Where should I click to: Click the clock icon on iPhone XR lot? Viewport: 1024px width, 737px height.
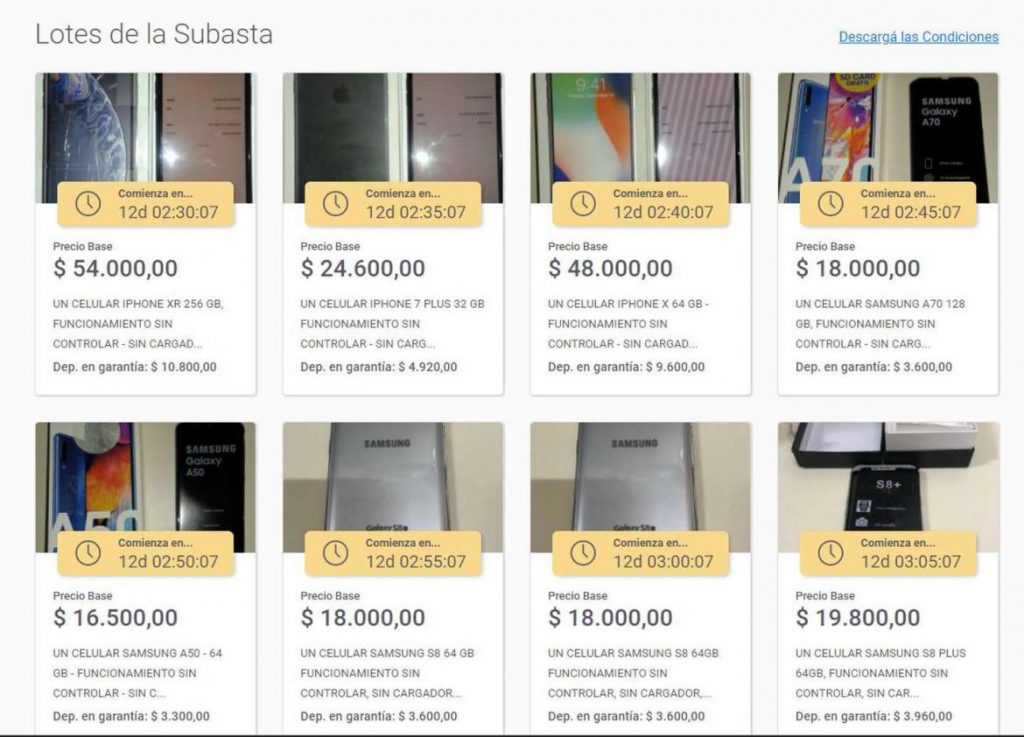[88, 204]
